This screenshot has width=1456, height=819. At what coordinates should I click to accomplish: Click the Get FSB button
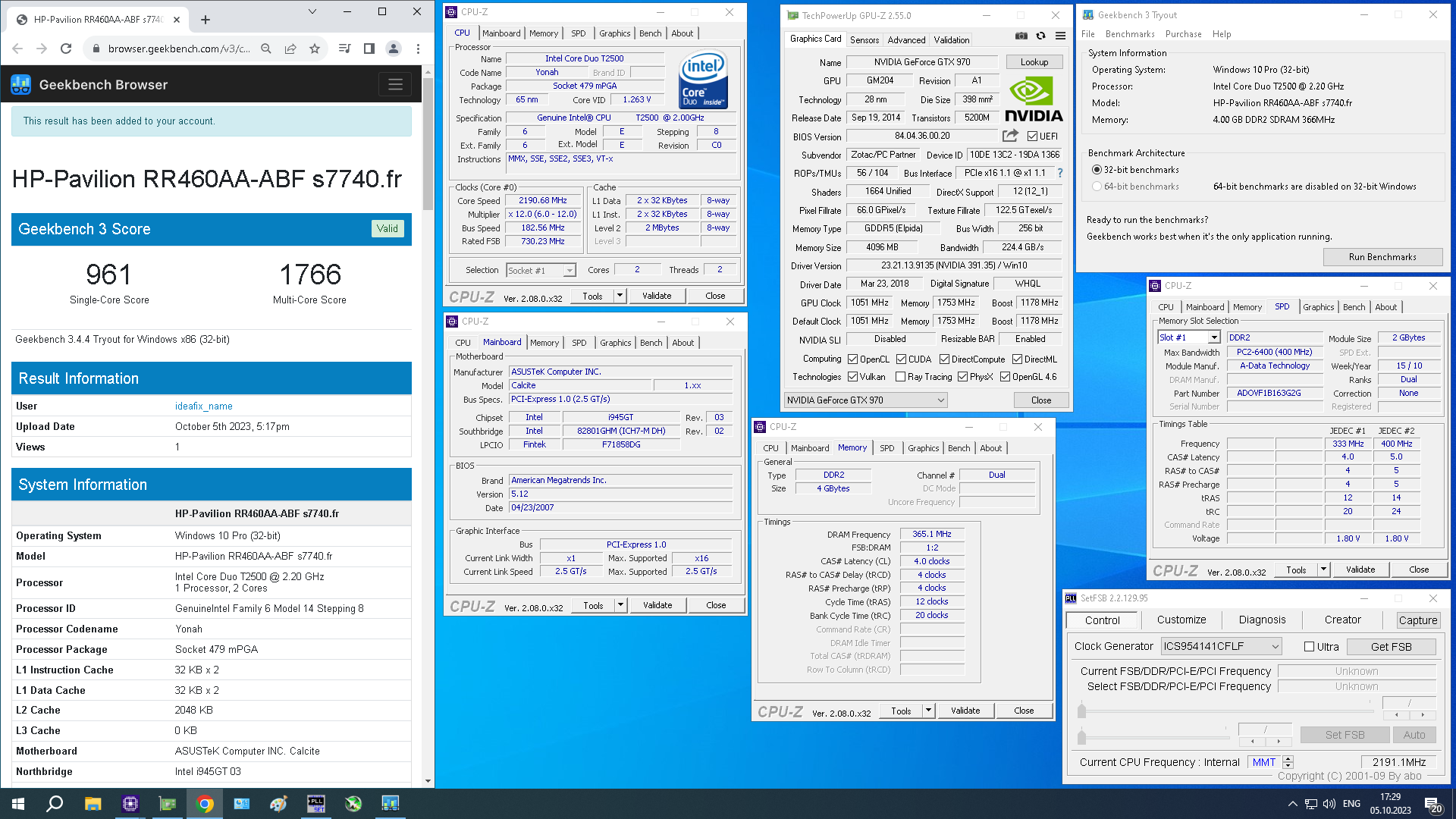coord(1392,647)
